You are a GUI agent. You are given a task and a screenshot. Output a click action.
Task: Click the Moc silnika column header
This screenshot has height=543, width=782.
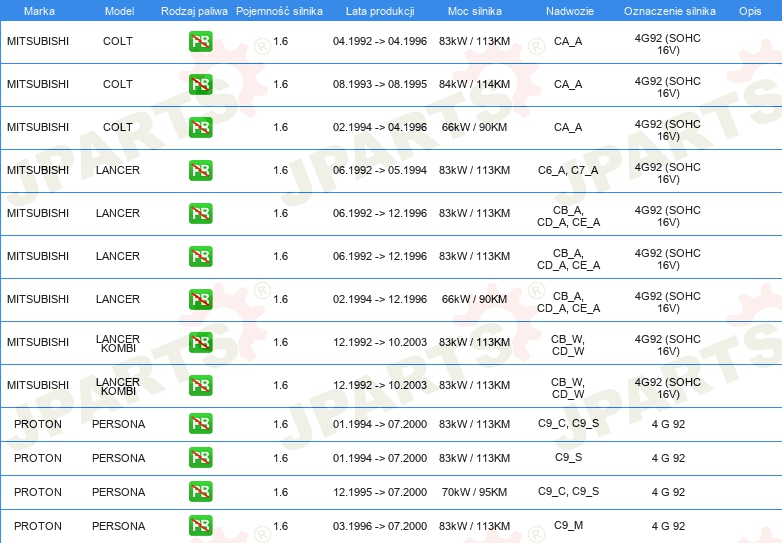pos(475,11)
